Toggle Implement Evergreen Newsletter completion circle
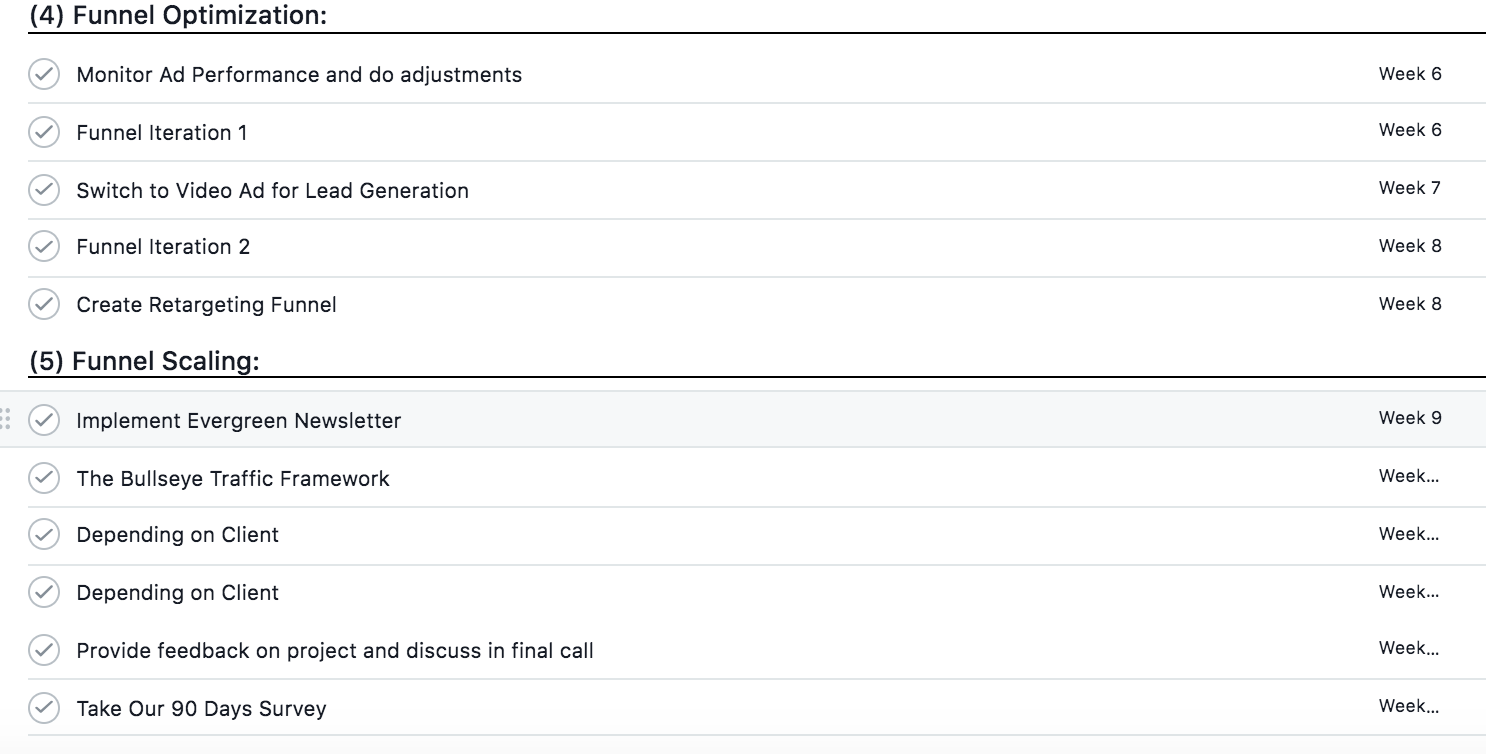 pyautogui.click(x=44, y=420)
